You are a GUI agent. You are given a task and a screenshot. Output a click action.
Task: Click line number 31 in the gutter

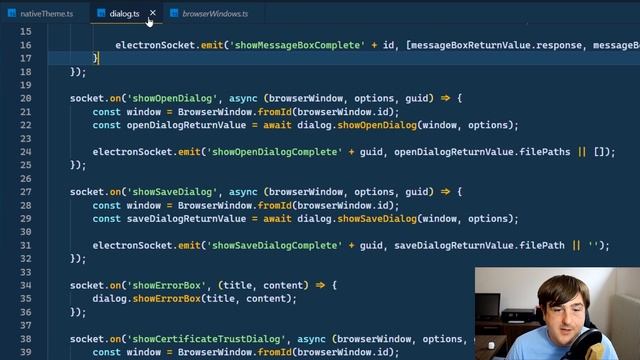[x=26, y=245]
